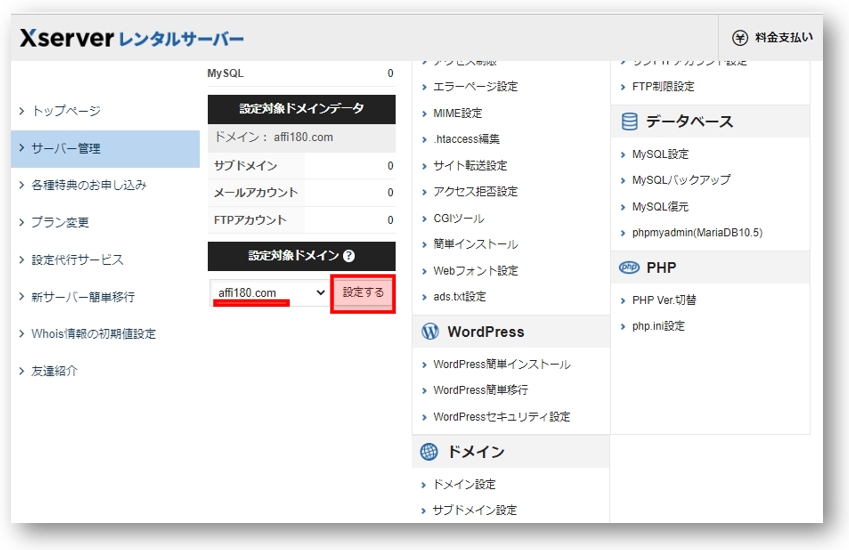Open Webフォント設定 link
This screenshot has height=550, width=849.
(x=475, y=271)
